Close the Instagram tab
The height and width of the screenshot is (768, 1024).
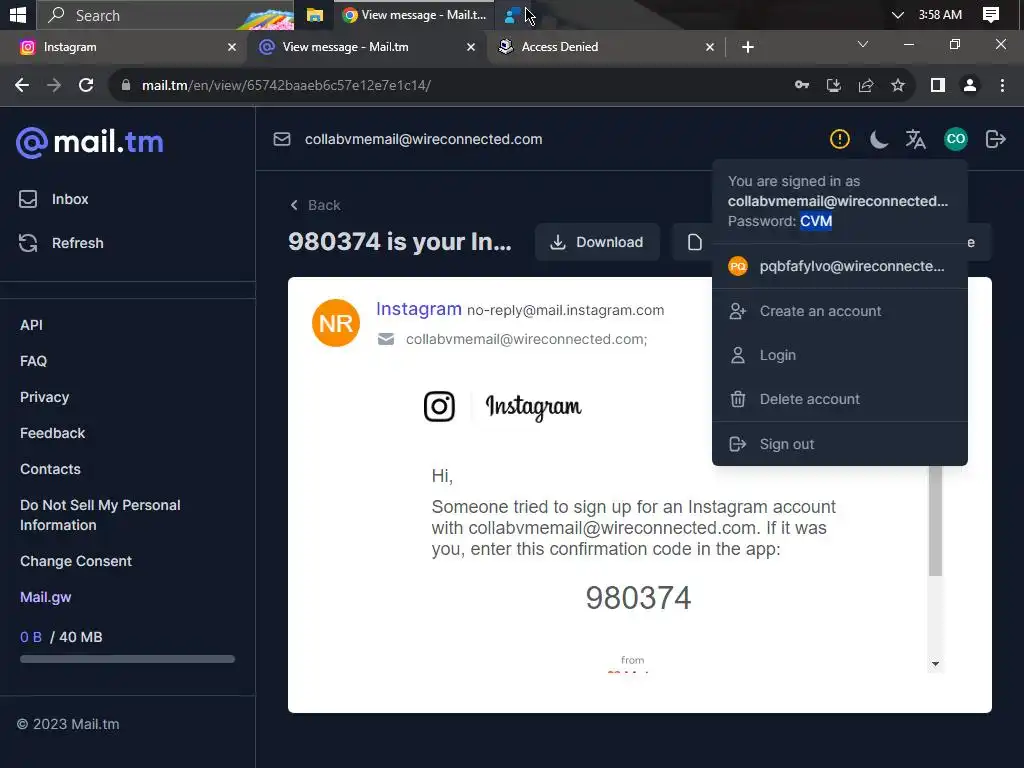pos(232,47)
